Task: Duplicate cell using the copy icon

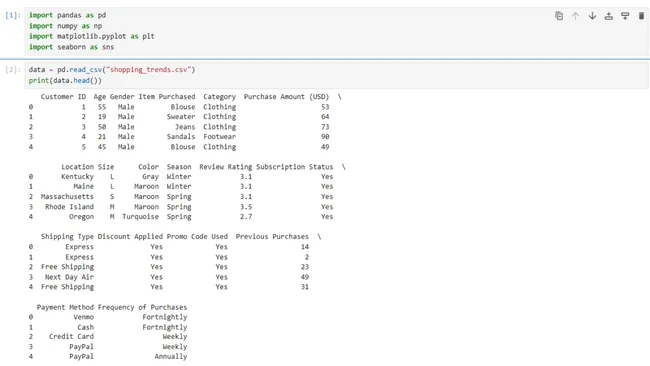Action: point(559,16)
